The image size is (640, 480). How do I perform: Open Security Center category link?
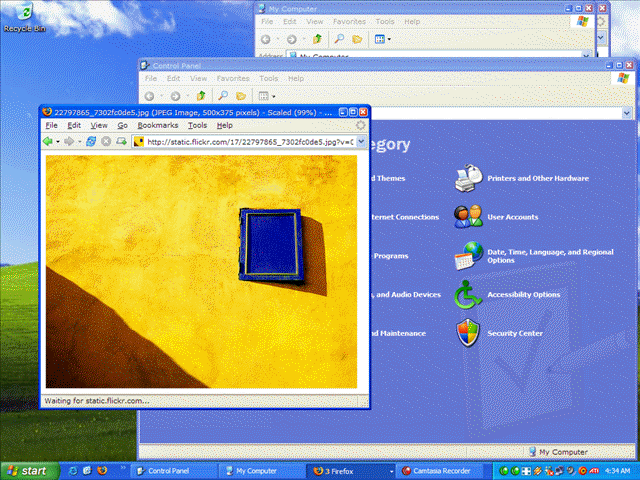point(515,333)
